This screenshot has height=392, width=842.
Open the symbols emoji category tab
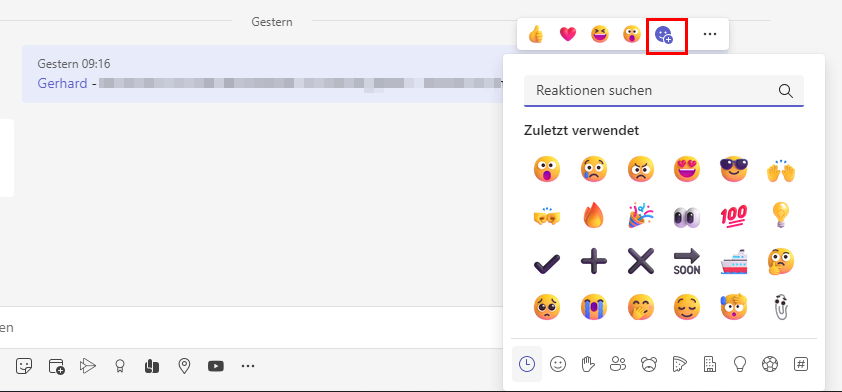click(x=801, y=365)
